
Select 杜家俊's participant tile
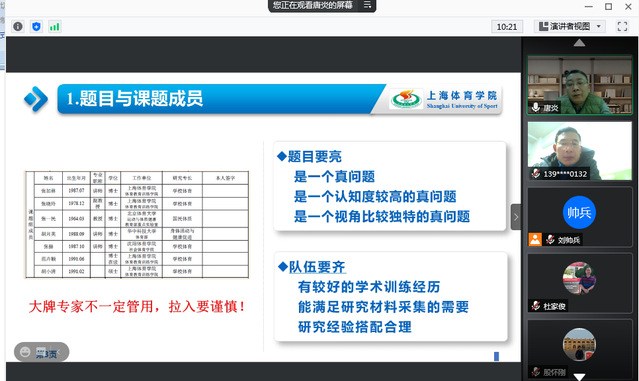coord(579,283)
